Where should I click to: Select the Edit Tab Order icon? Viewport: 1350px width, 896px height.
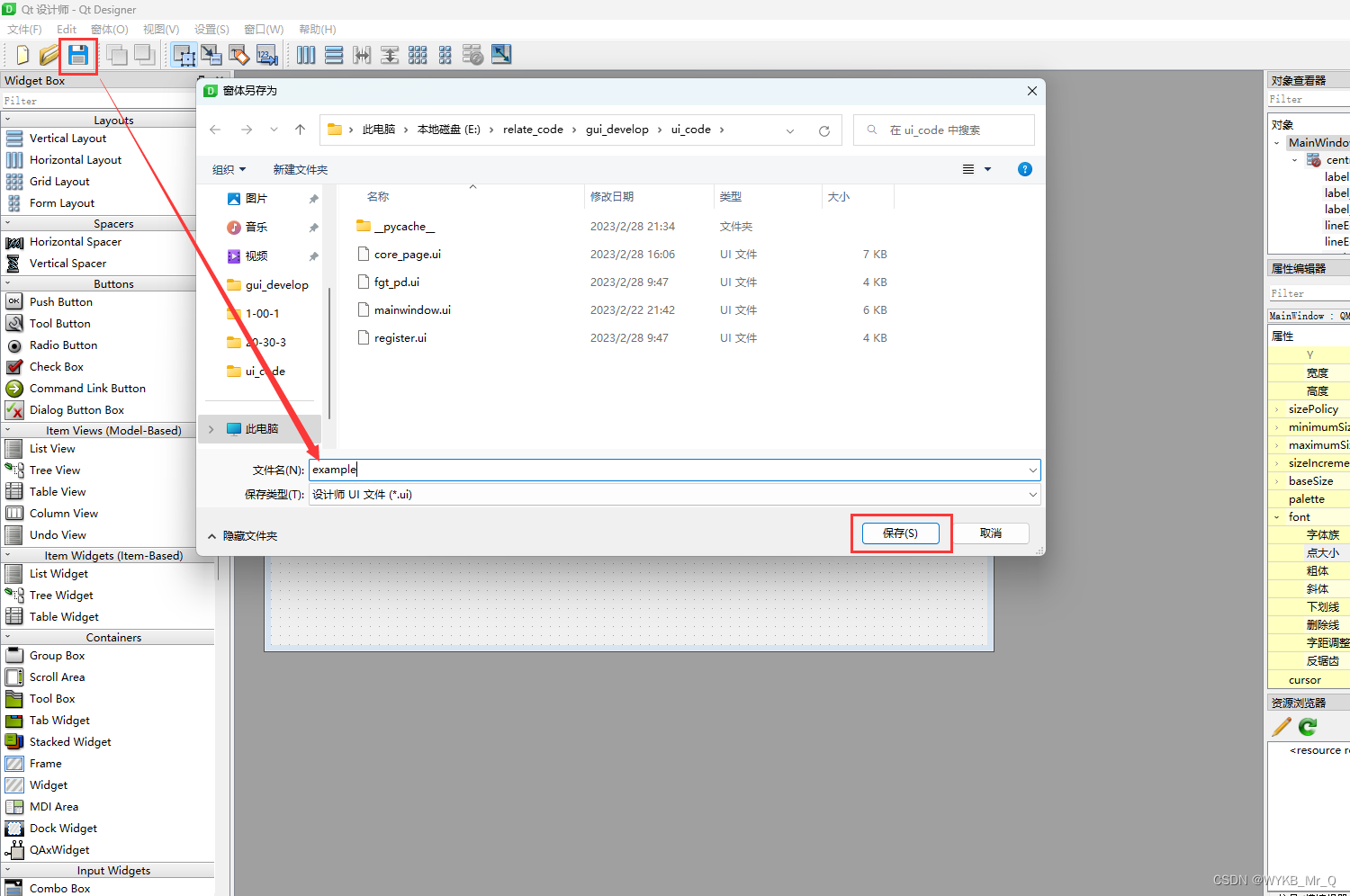(x=266, y=55)
